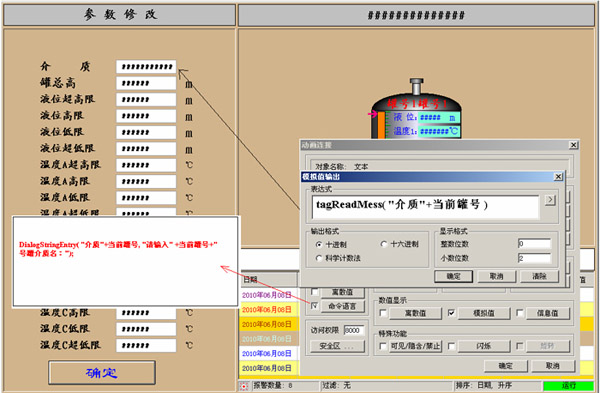Click the tank graphic's top valve

(416, 86)
